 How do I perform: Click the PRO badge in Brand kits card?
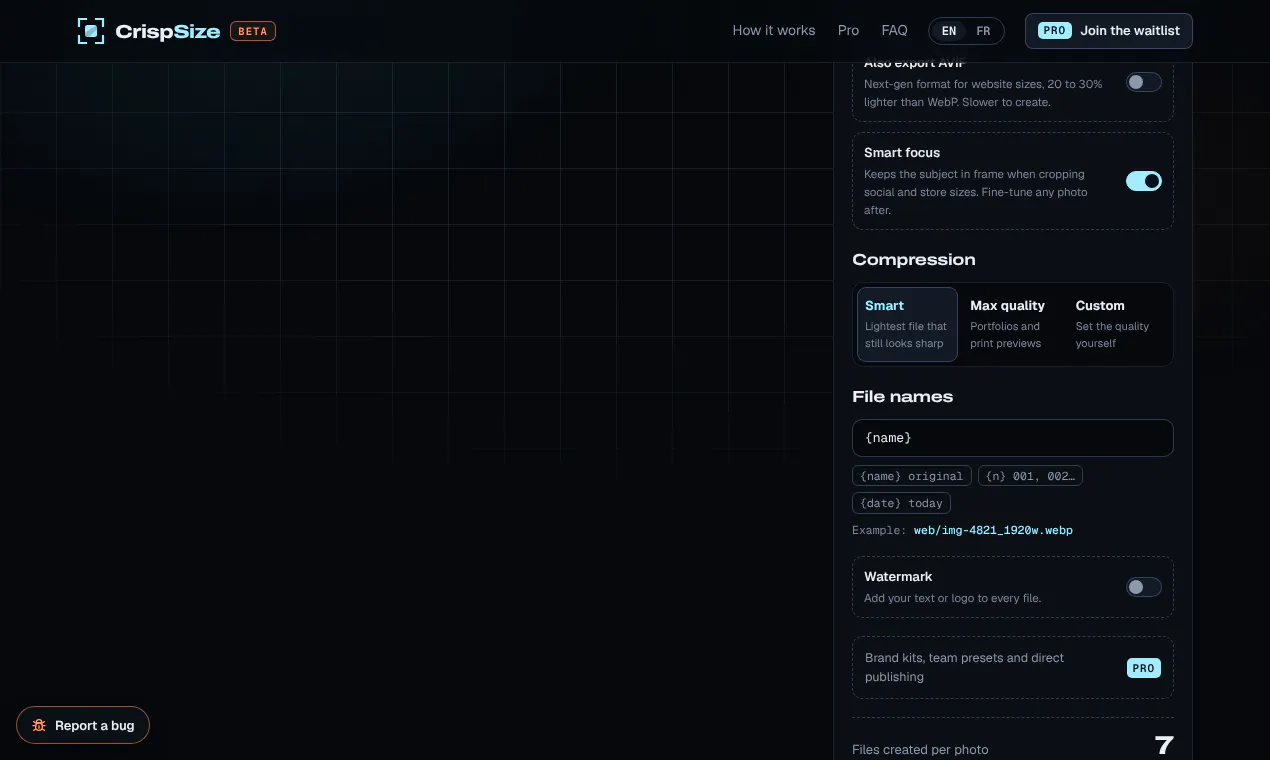(1144, 668)
